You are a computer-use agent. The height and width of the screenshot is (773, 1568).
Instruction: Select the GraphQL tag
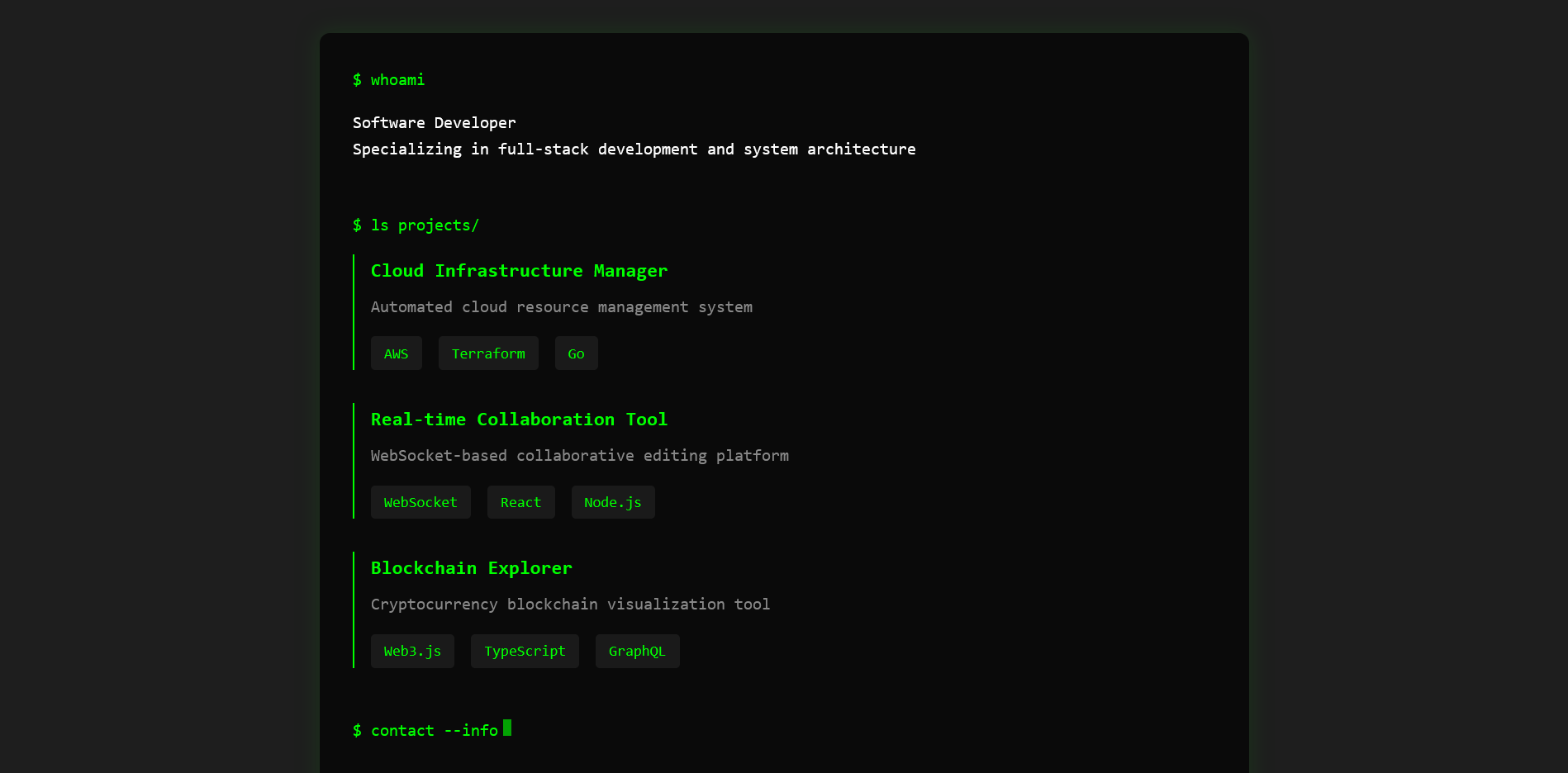(x=637, y=651)
